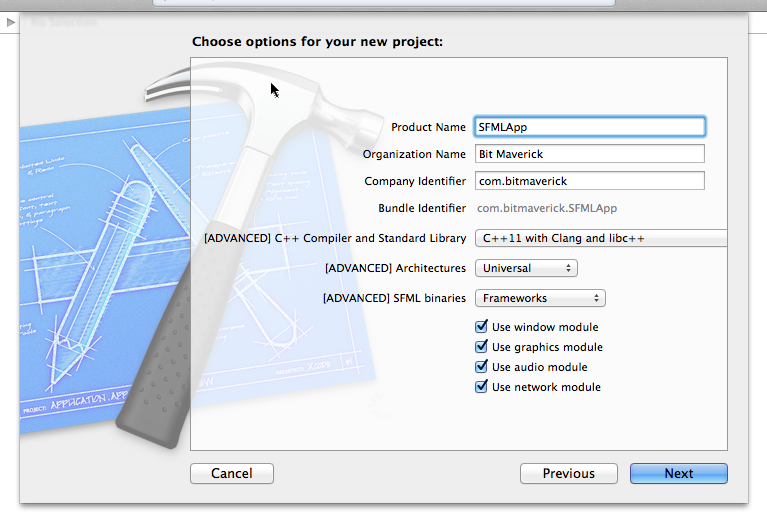Click the [ADVANCED] Architectures label
767x524 pixels.
click(395, 268)
